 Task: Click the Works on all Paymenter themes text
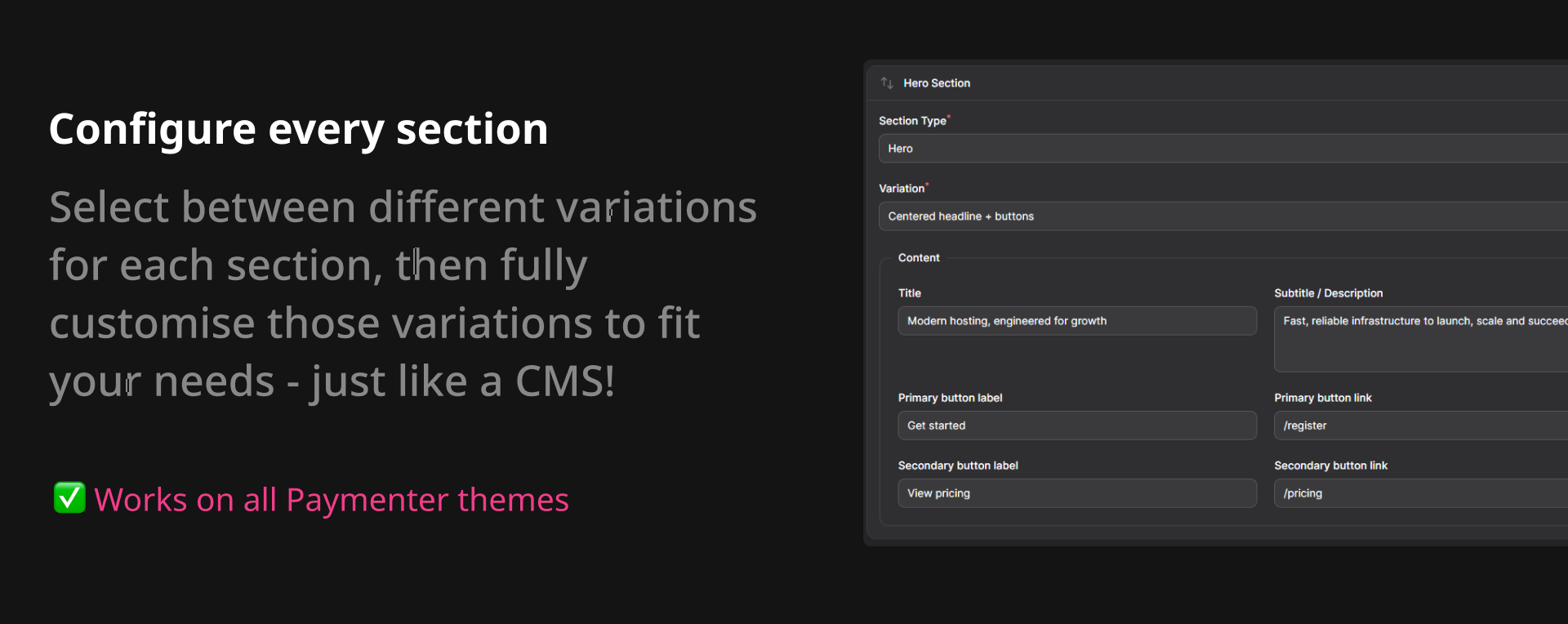click(332, 500)
